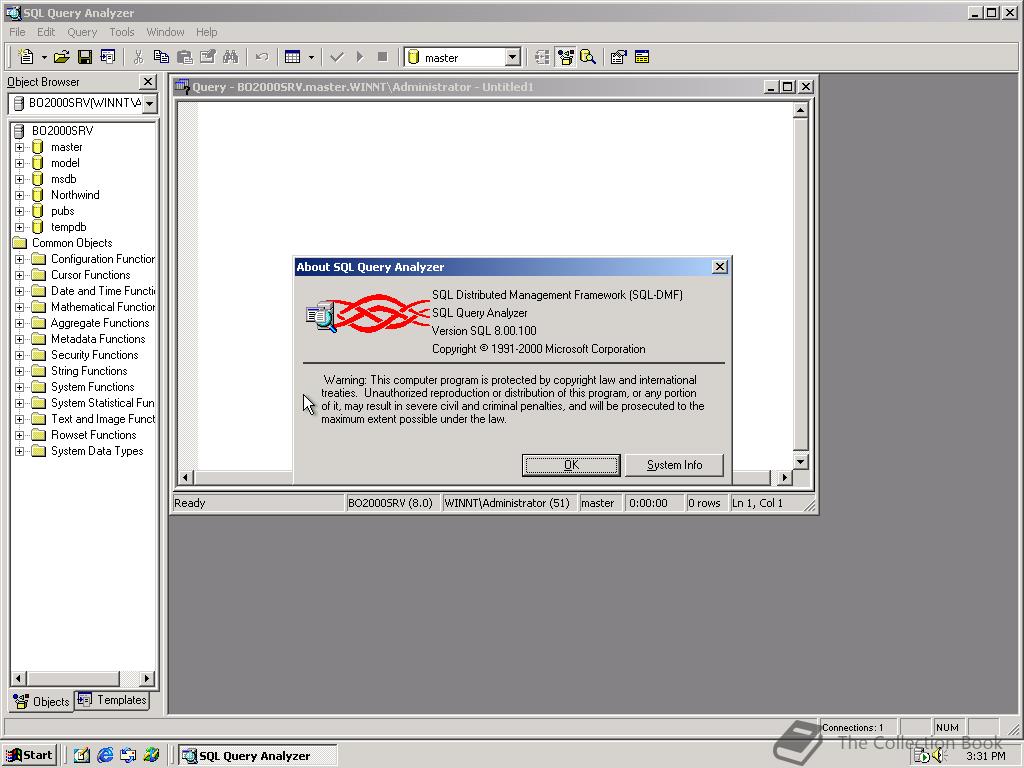Click the New Query toolbar icon
The image size is (1024, 768).
click(x=26, y=57)
